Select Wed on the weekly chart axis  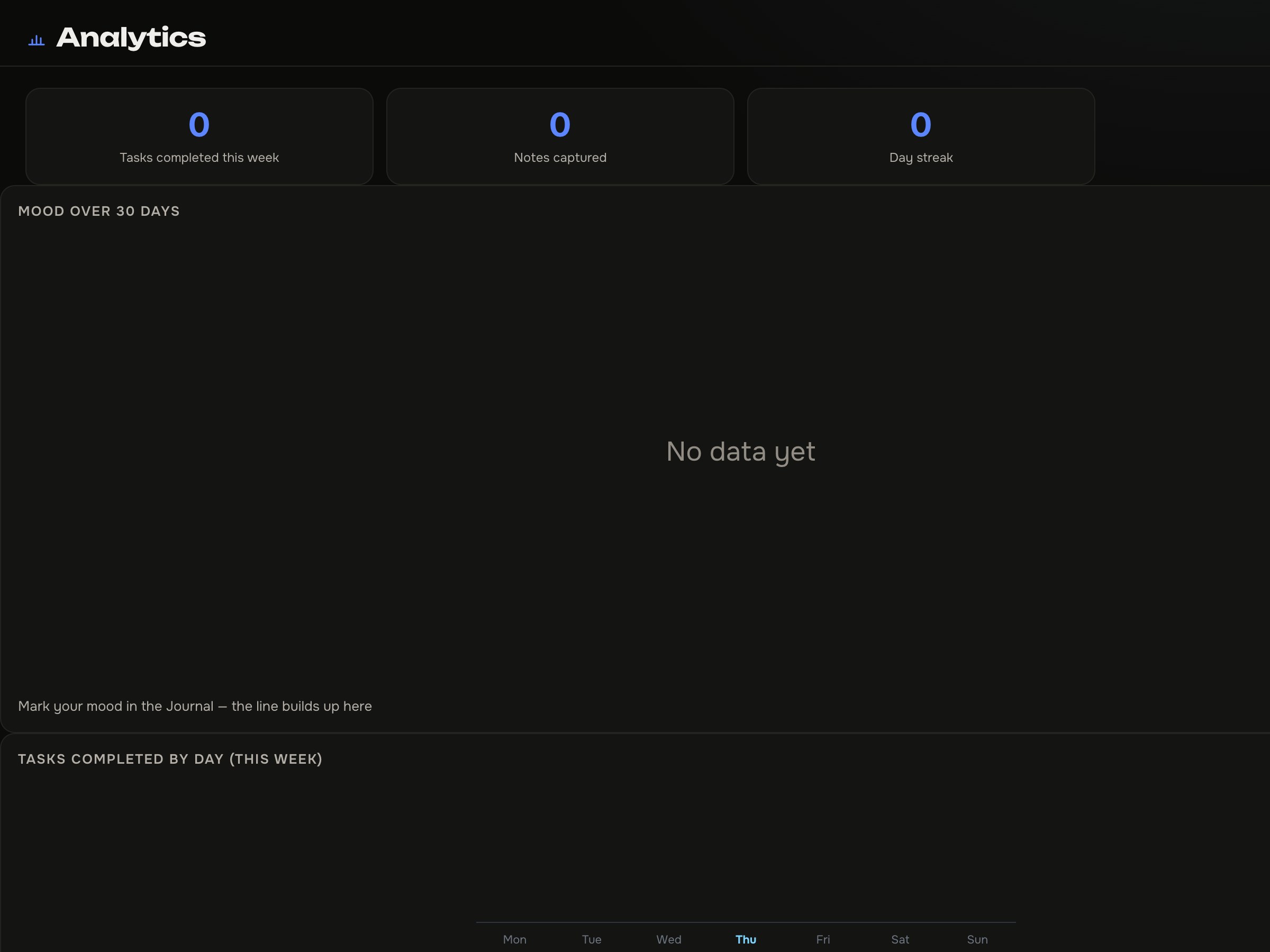pyautogui.click(x=669, y=939)
